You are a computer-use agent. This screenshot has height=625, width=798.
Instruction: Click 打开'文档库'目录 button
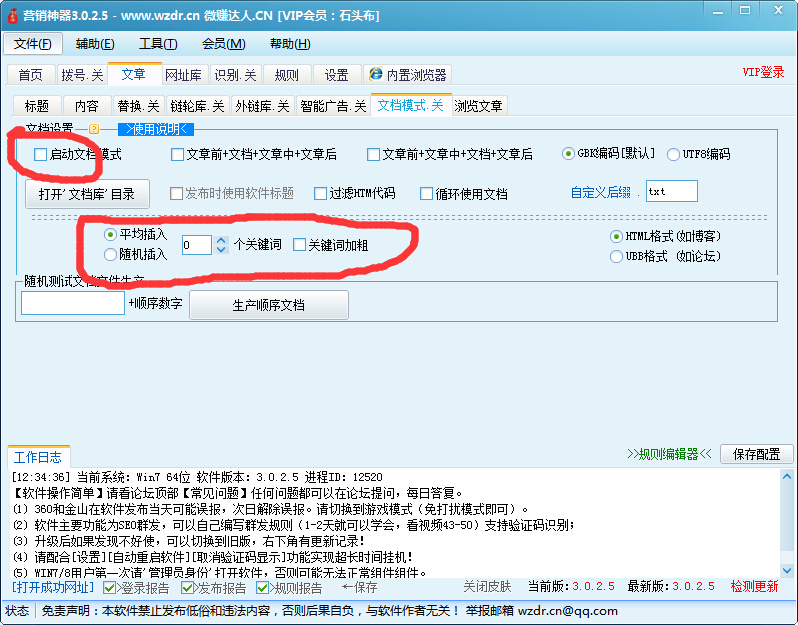point(87,193)
